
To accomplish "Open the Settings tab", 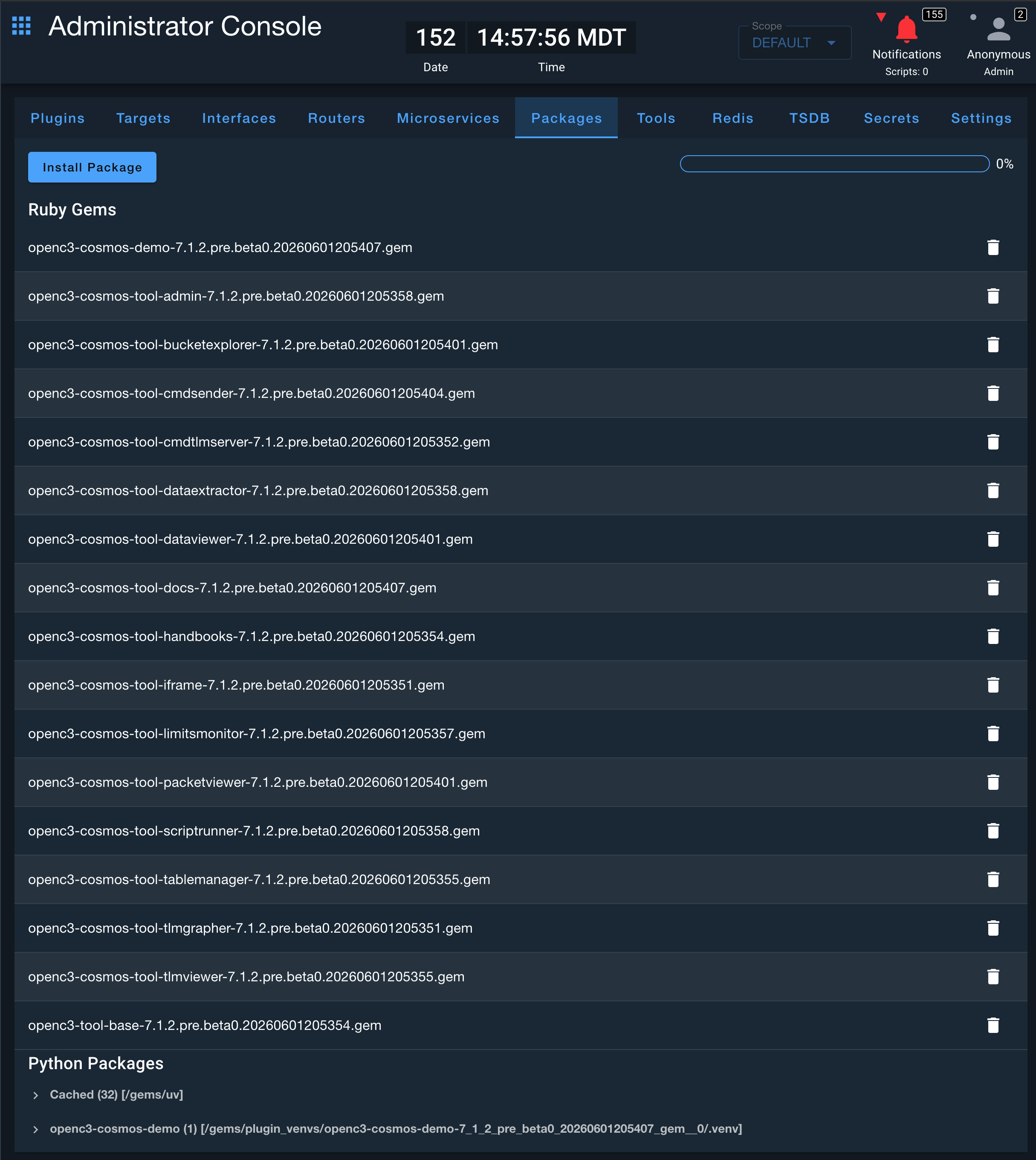I will (981, 118).
